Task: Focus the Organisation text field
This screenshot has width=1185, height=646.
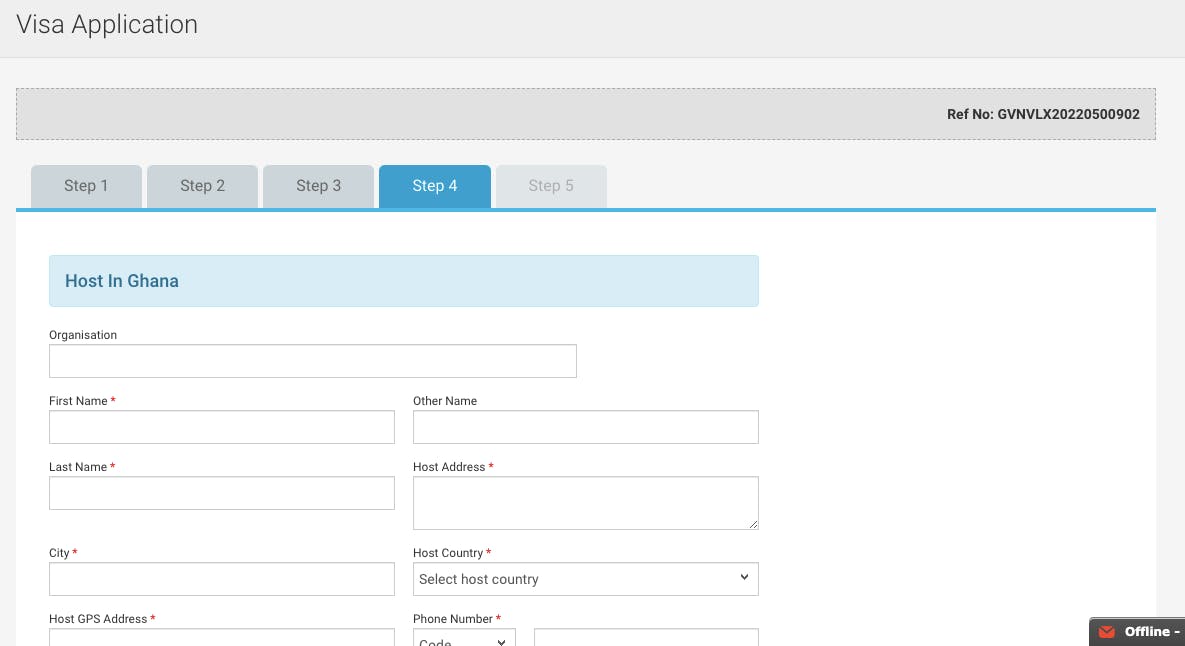Action: point(313,361)
